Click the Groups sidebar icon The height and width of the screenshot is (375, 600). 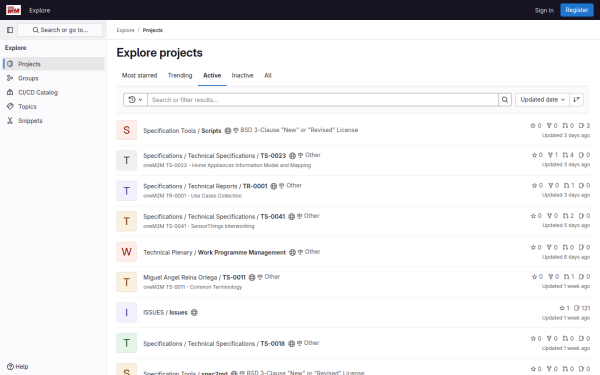(10, 78)
